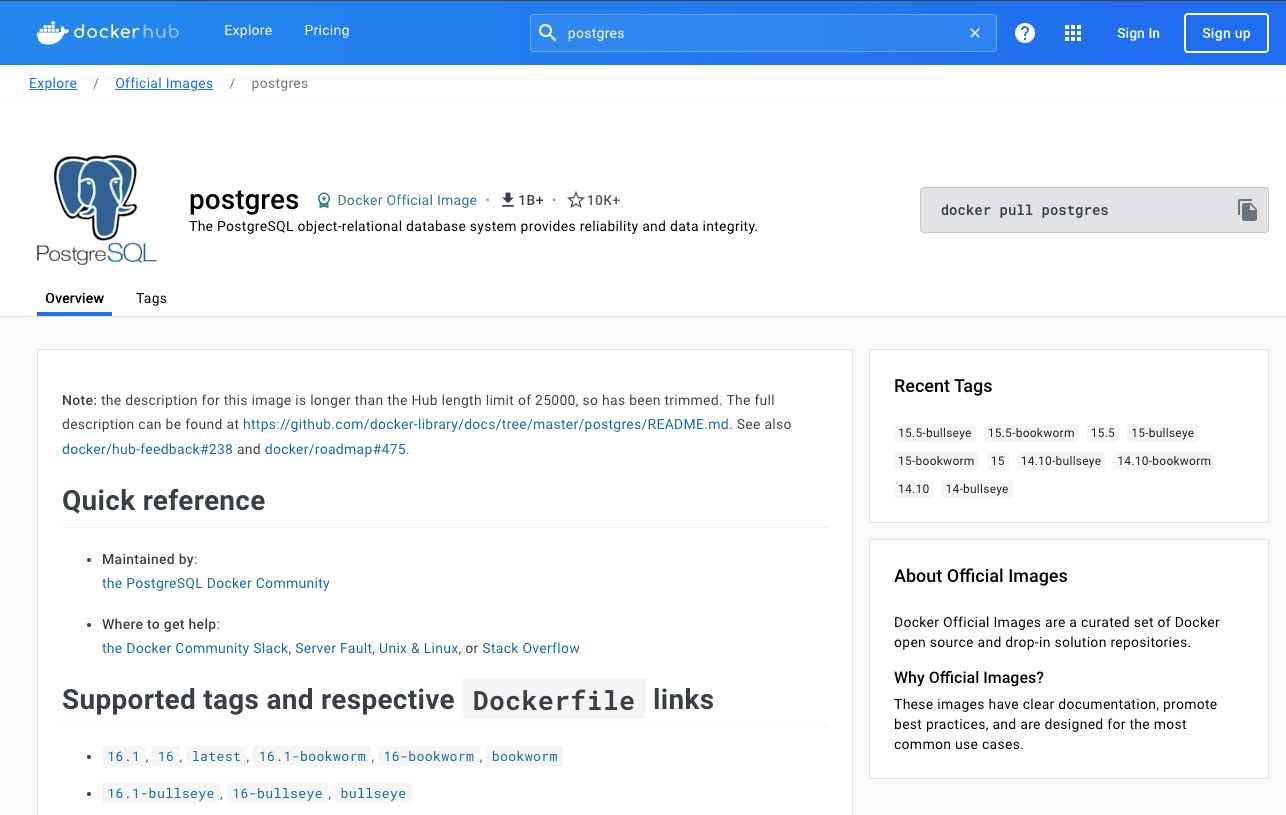The height and width of the screenshot is (815, 1286).
Task: Select the 14.10-bullseye recent tag
Action: click(x=1061, y=461)
